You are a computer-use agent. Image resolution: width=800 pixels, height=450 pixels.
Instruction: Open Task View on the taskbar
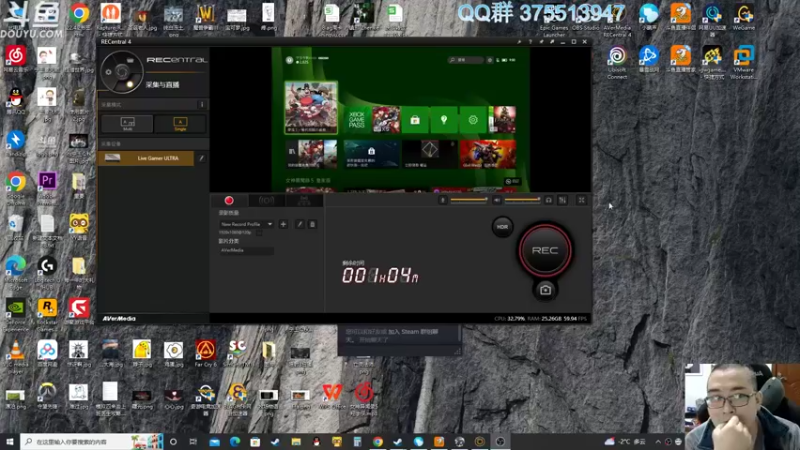coord(193,442)
